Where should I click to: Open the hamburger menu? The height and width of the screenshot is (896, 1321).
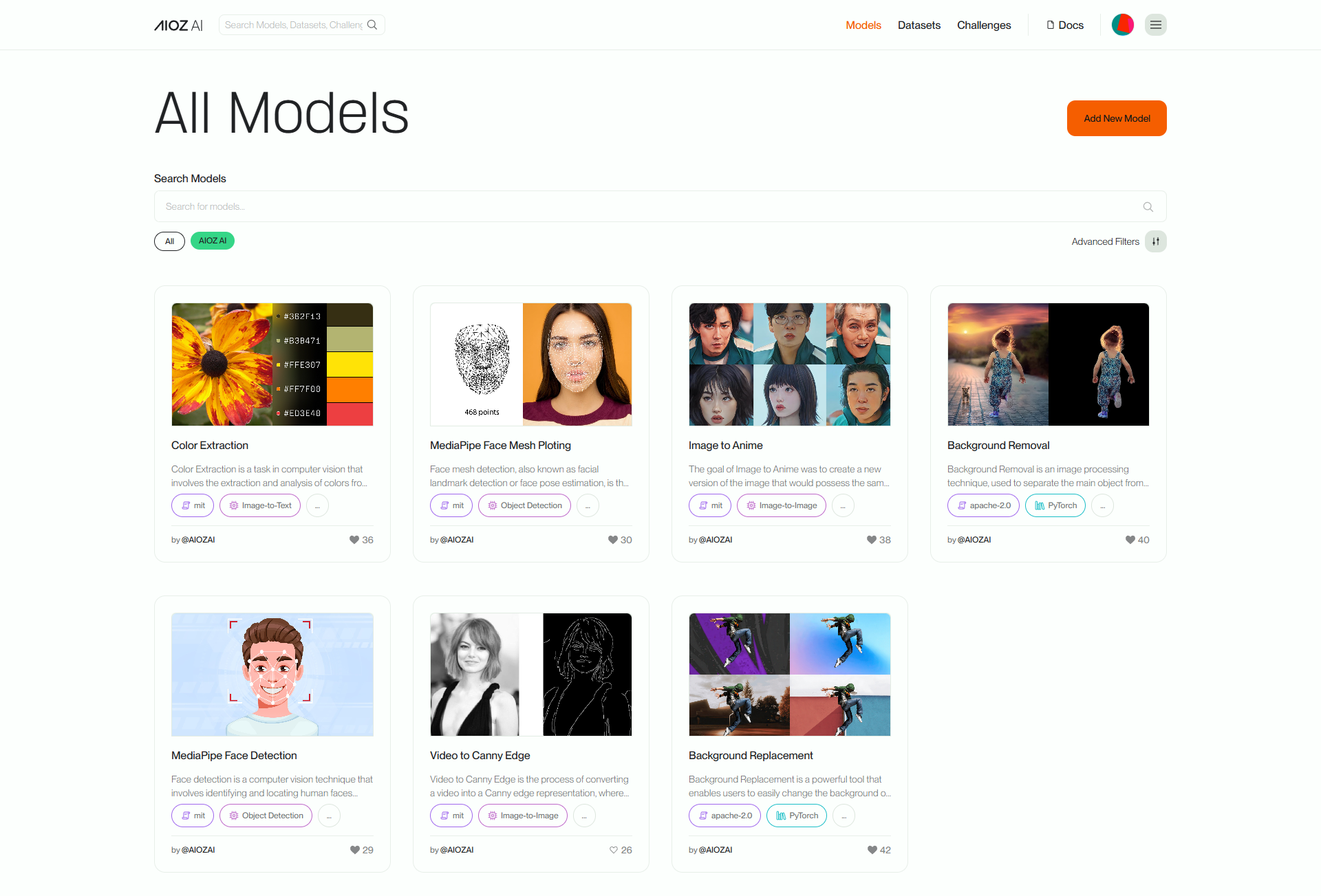(x=1156, y=24)
